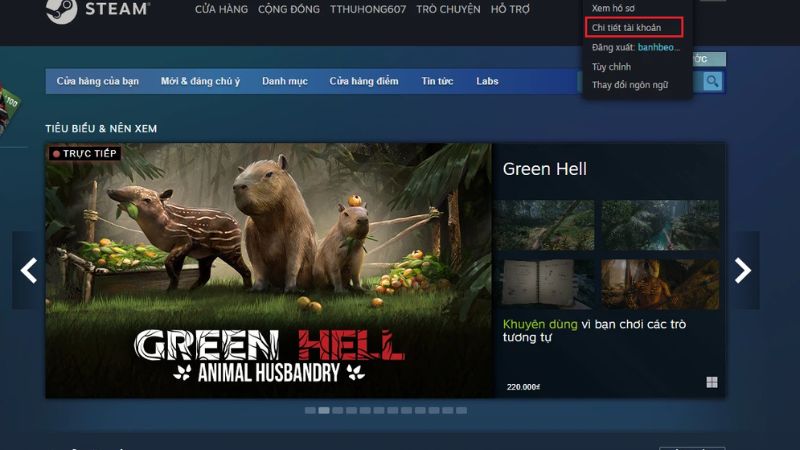Viewport: 800px width, 450px height.
Task: Open Cửa hàng của bạn tab
Action: click(x=97, y=81)
